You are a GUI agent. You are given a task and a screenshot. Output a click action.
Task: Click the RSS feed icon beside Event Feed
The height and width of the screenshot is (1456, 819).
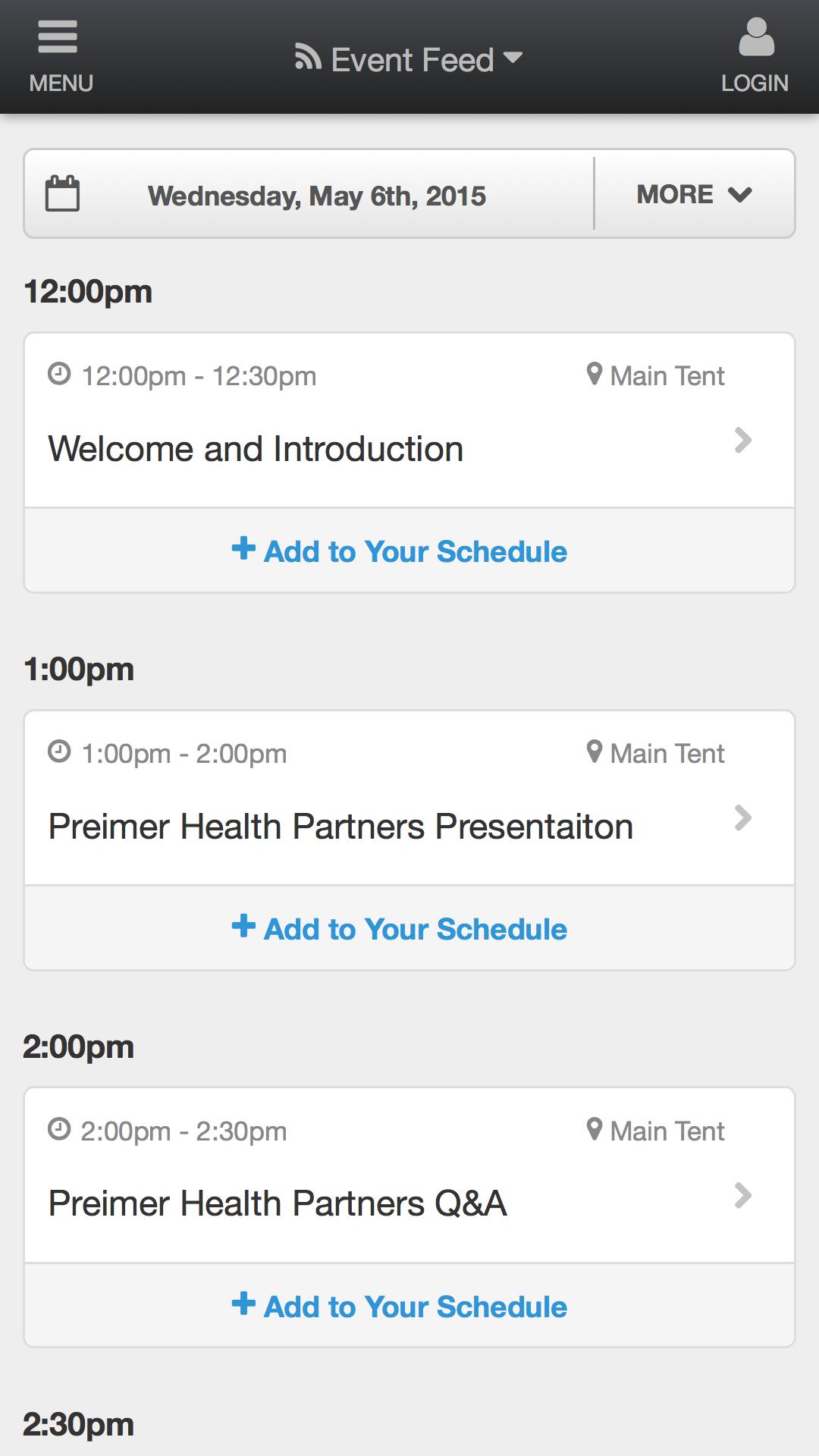click(x=308, y=58)
